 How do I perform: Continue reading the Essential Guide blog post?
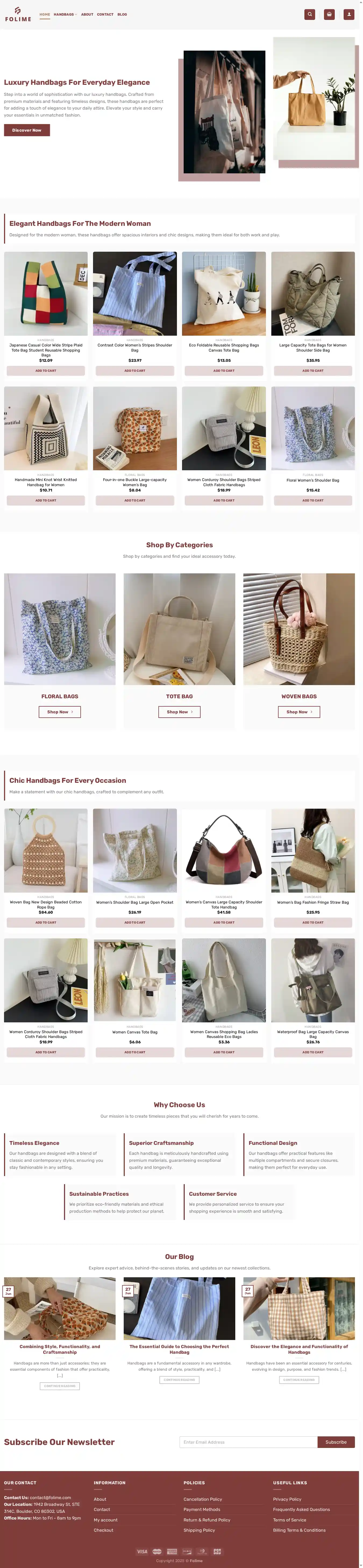pyautogui.click(x=179, y=1379)
